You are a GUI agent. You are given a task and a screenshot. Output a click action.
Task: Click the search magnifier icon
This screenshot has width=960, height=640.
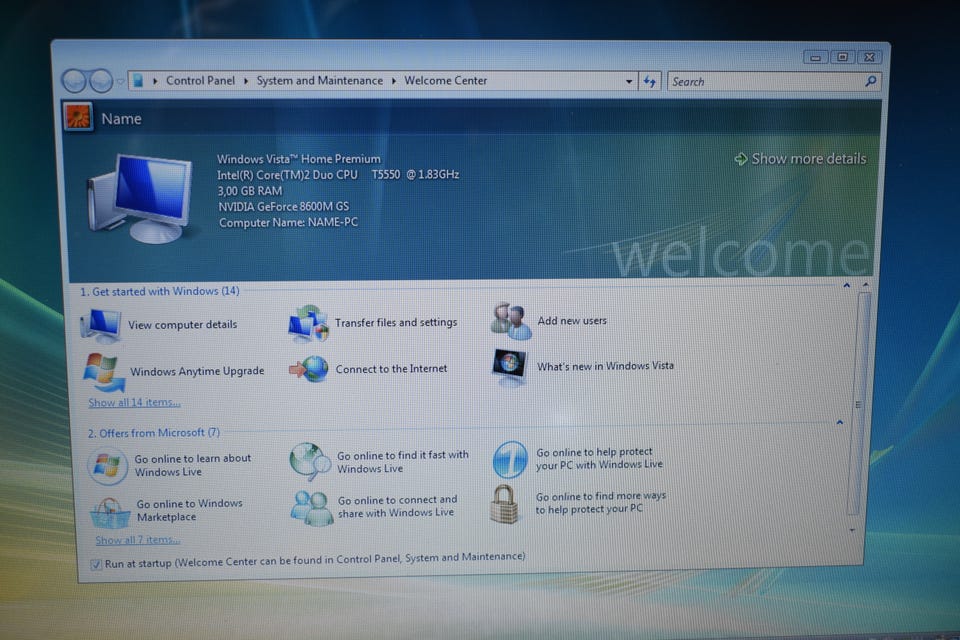(x=871, y=81)
